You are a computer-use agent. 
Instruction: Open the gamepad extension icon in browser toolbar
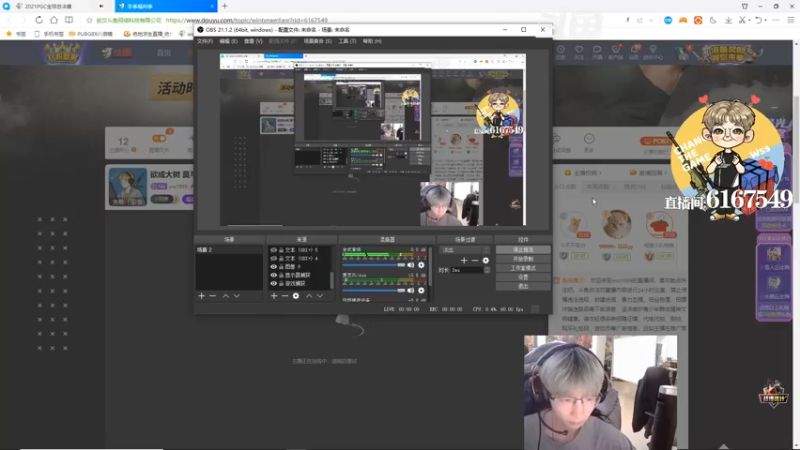(x=683, y=20)
